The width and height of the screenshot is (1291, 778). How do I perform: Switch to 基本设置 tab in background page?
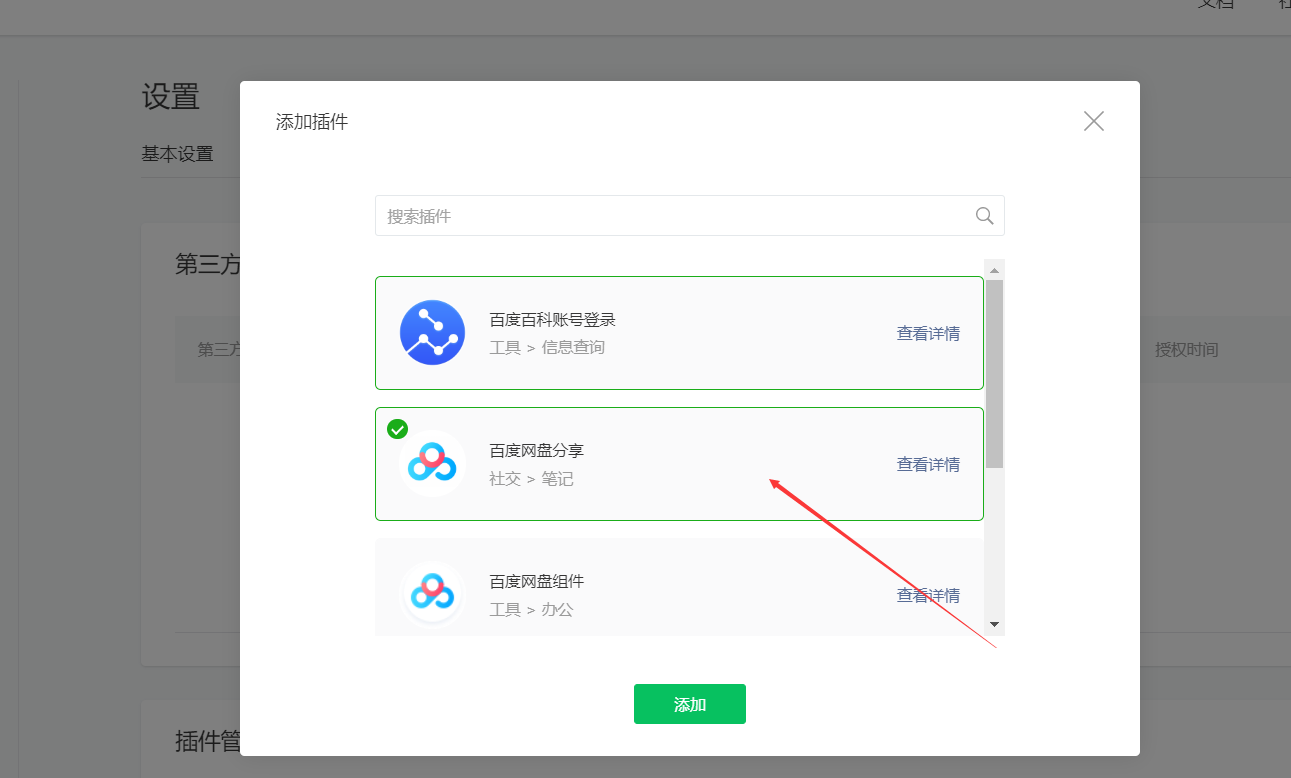tap(177, 154)
